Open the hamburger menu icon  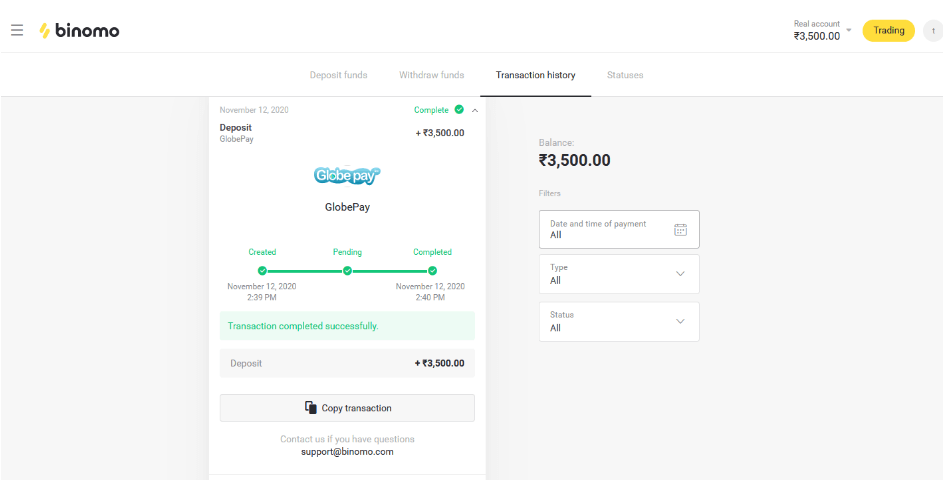coord(17,30)
